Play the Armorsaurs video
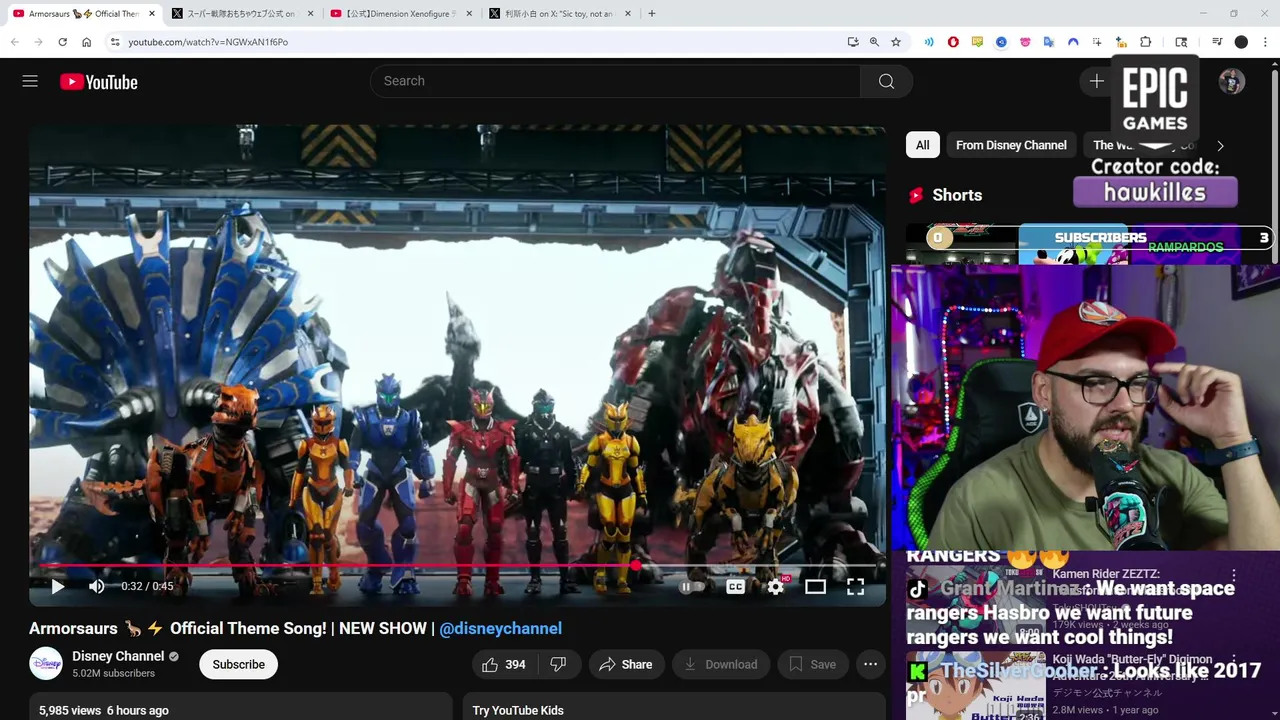Viewport: 1280px width, 720px height. (x=57, y=587)
